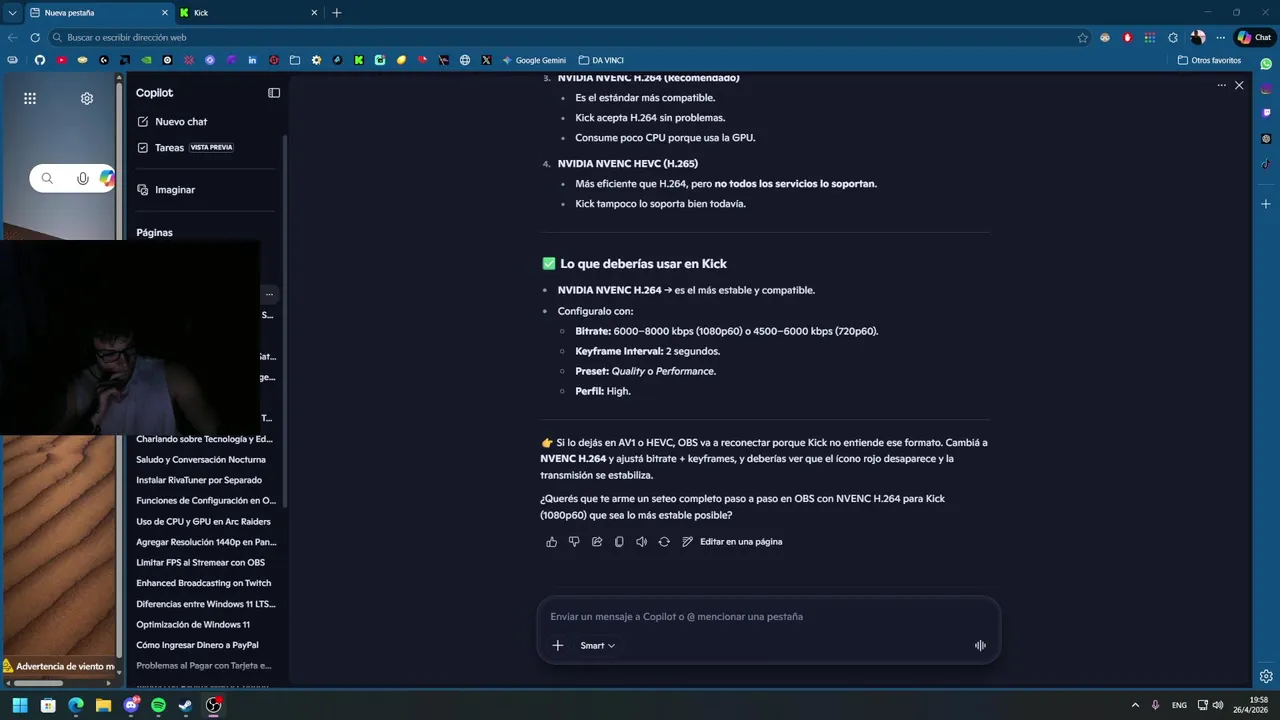This screenshot has width=1280, height=720.
Task: Like the Copilot response with thumbs up
Action: pyautogui.click(x=551, y=542)
